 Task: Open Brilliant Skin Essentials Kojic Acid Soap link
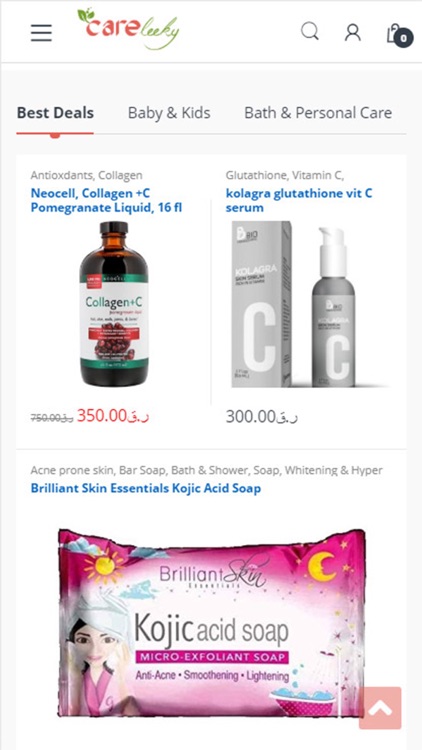pyautogui.click(x=145, y=488)
